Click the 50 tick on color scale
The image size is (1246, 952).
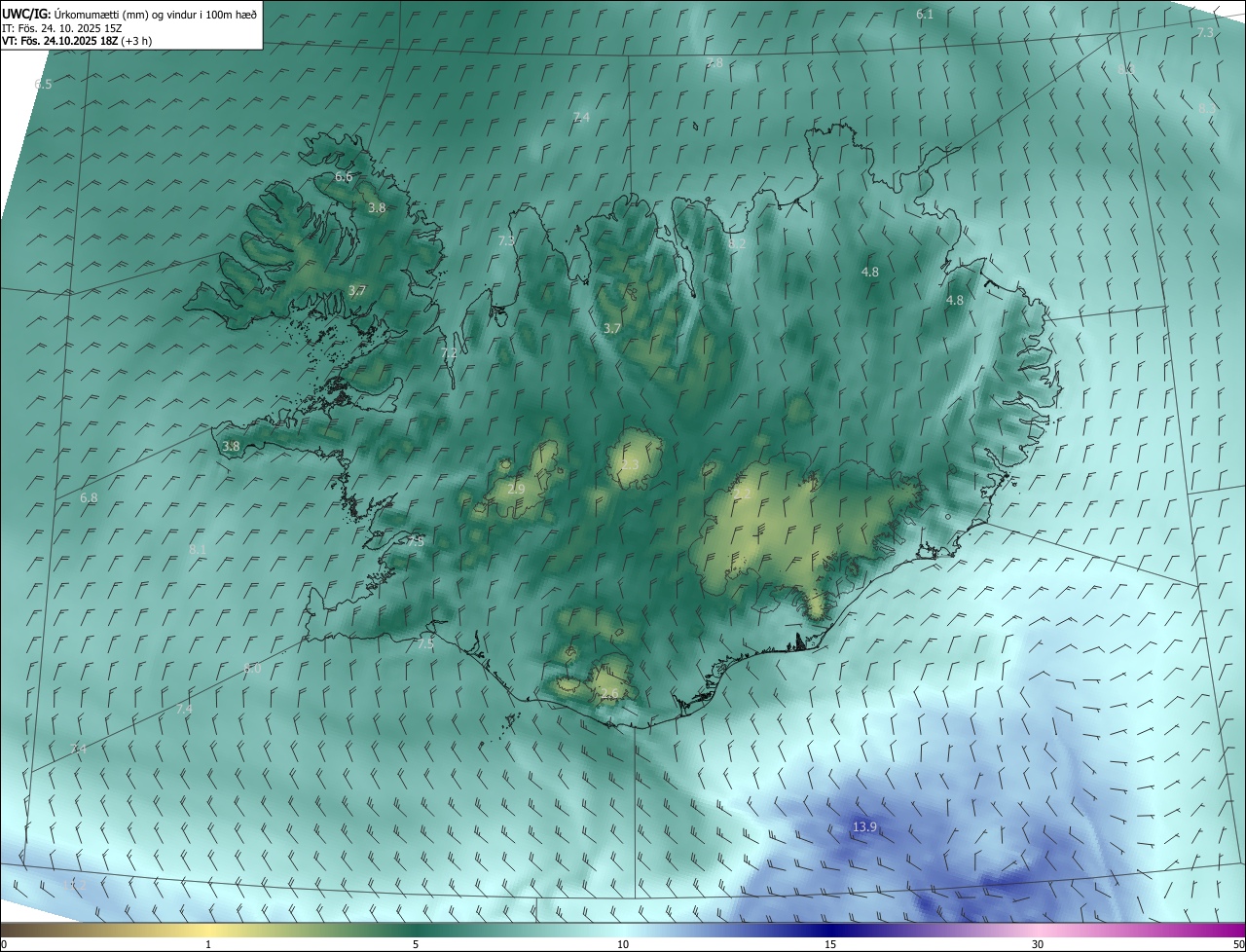click(1238, 944)
